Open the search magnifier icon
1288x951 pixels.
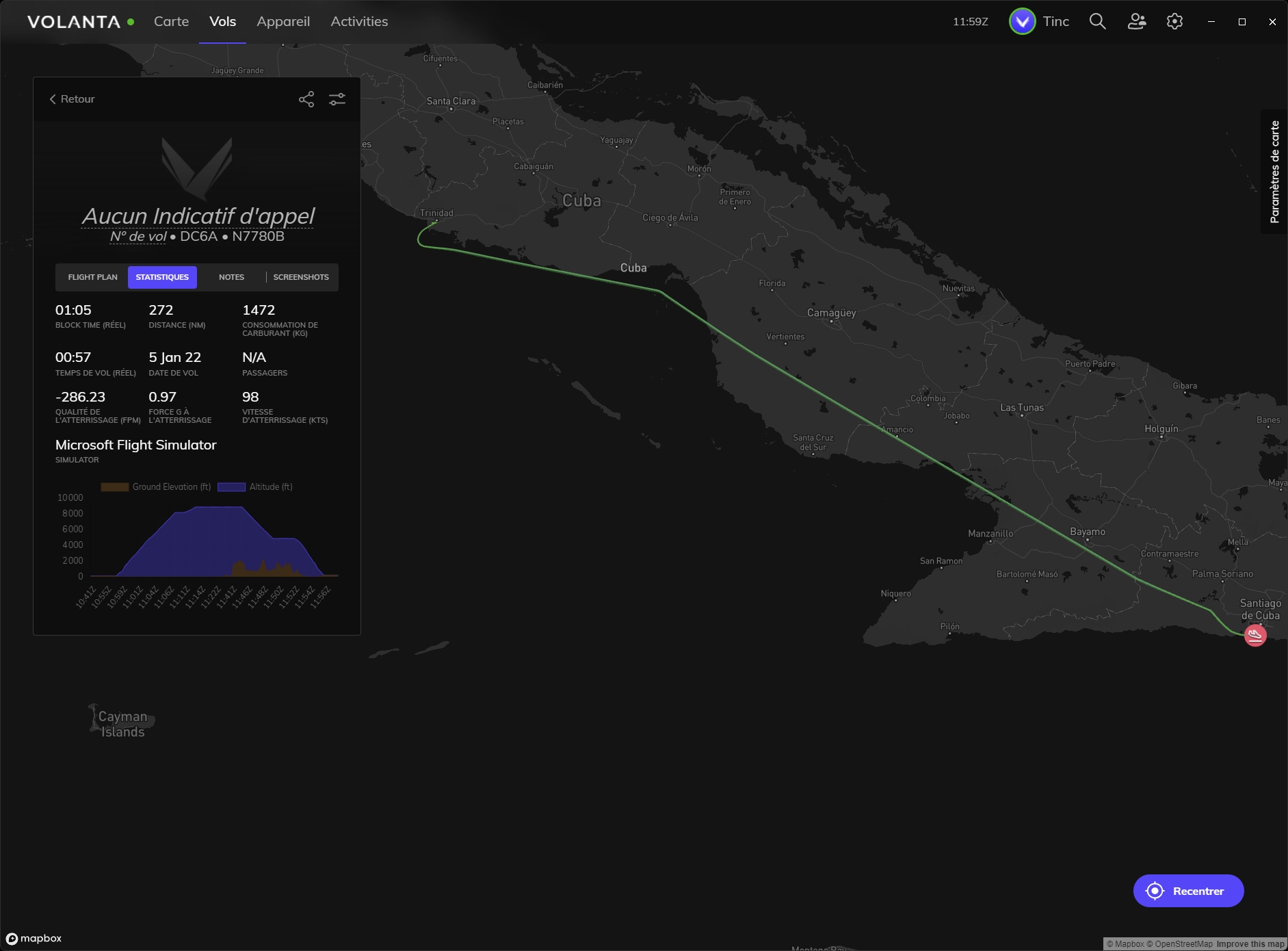pos(1097,21)
